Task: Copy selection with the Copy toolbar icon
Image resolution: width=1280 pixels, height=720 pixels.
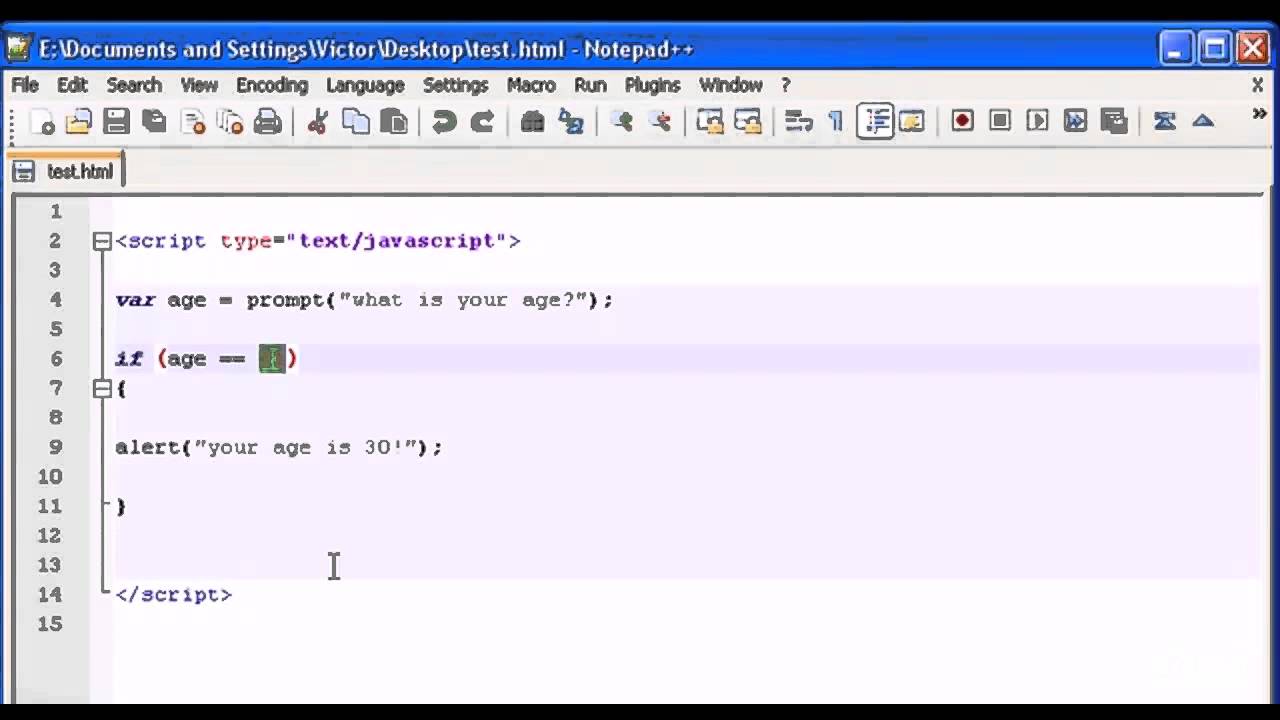Action: 356,122
